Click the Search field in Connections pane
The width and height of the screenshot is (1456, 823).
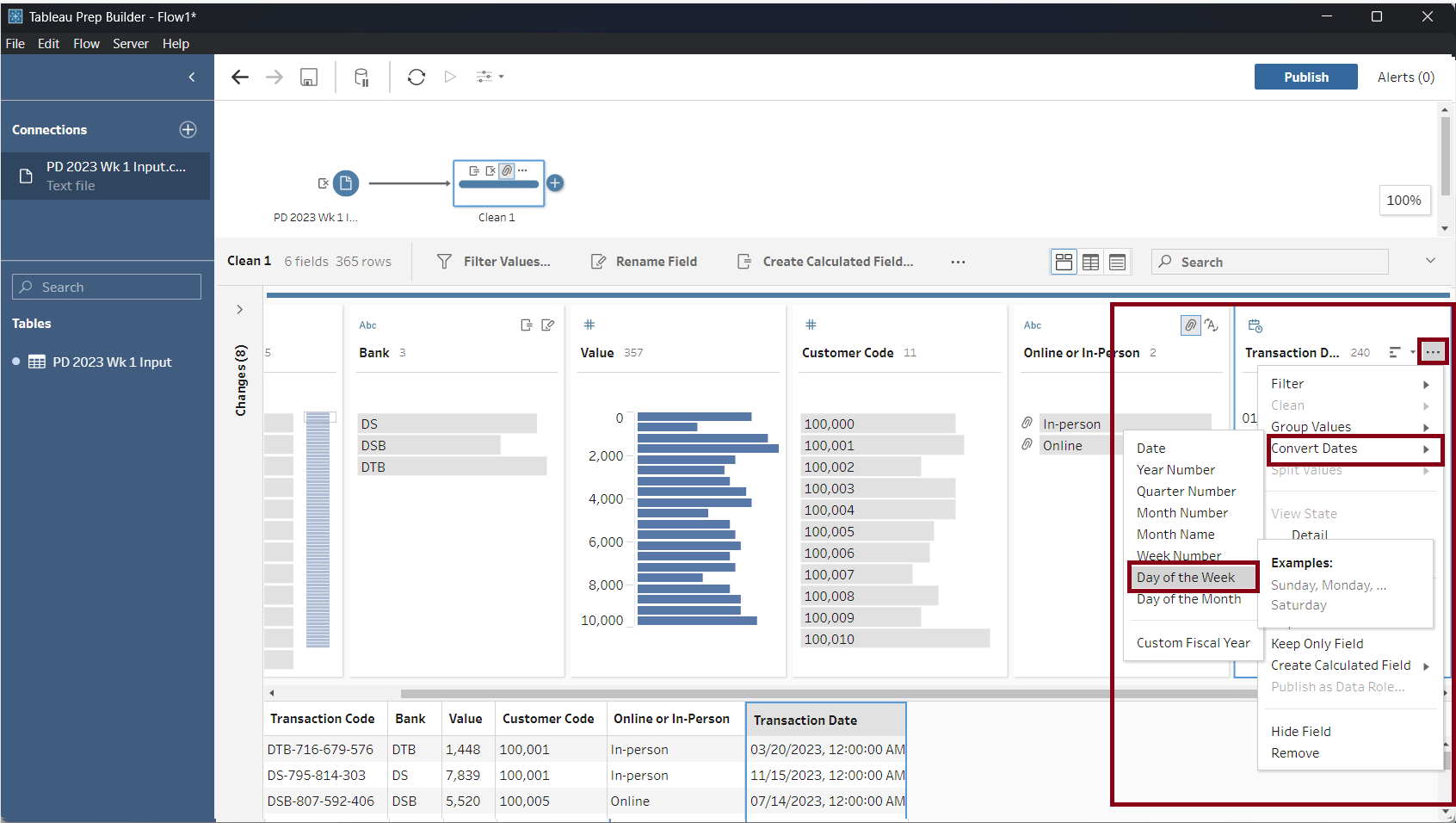107,288
